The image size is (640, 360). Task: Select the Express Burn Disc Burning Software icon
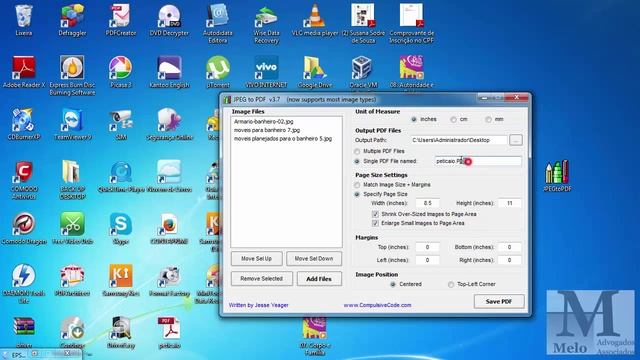[x=72, y=76]
